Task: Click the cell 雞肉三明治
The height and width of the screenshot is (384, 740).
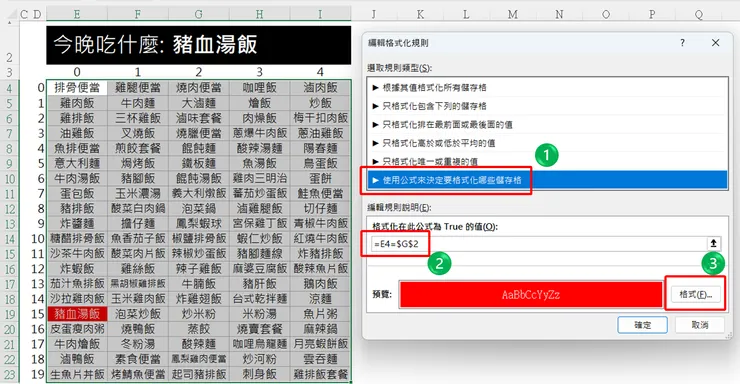Action: point(260,178)
